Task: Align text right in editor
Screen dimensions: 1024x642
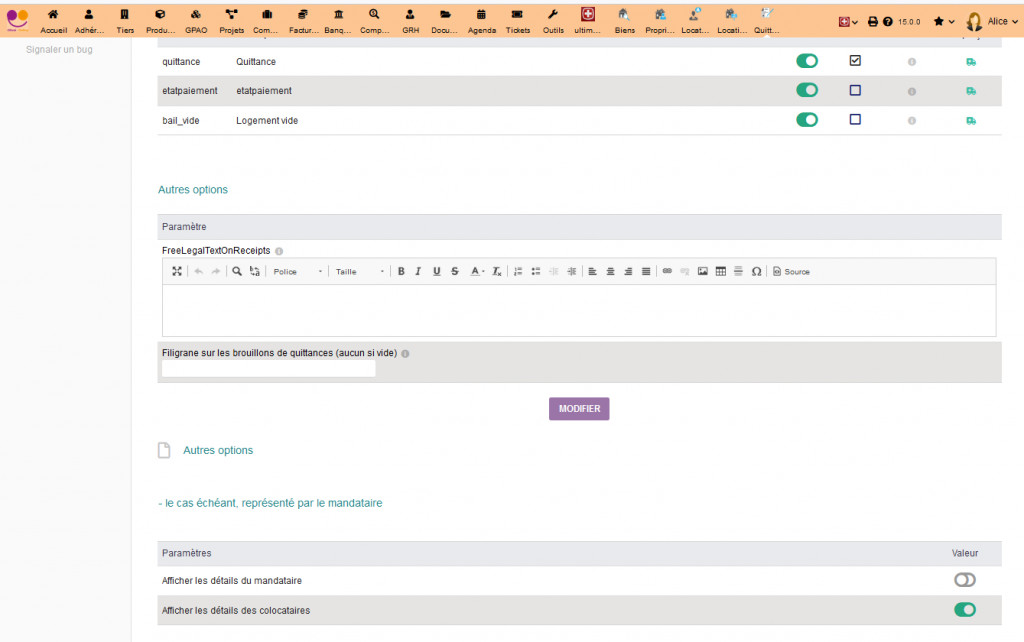Action: pyautogui.click(x=628, y=271)
